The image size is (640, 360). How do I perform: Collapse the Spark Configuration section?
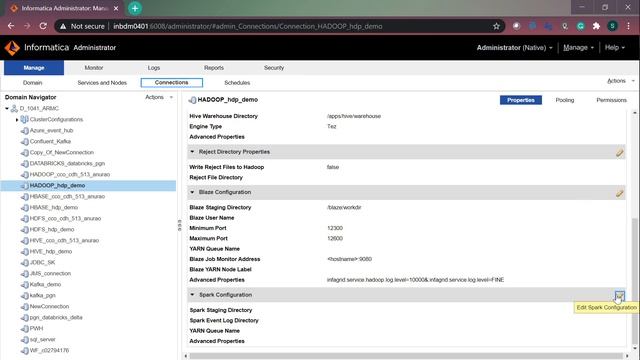(192, 295)
